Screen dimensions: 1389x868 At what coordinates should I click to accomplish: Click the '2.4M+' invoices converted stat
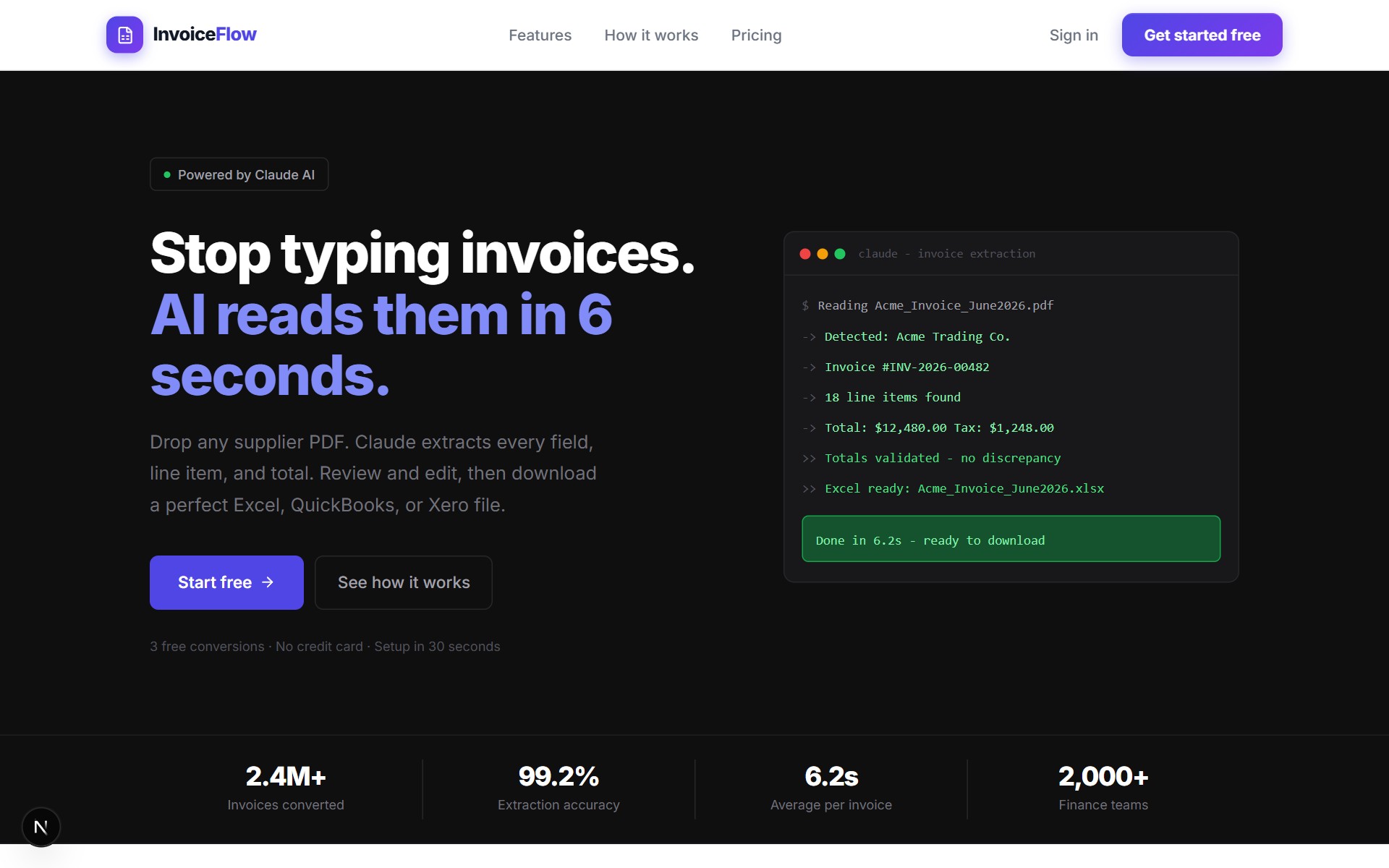point(286,776)
